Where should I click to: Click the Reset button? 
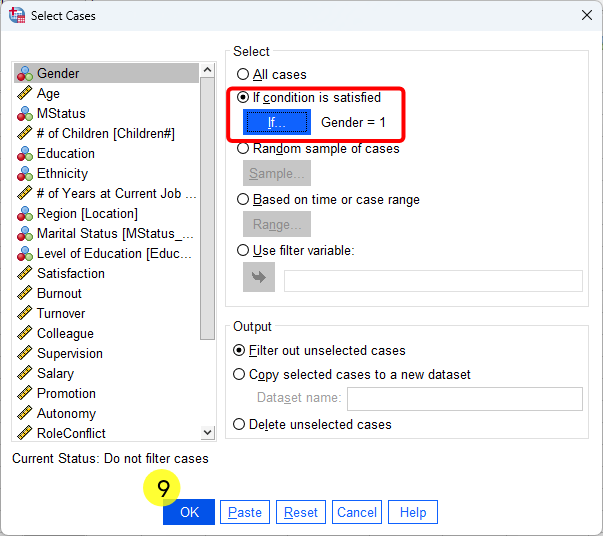(x=301, y=512)
